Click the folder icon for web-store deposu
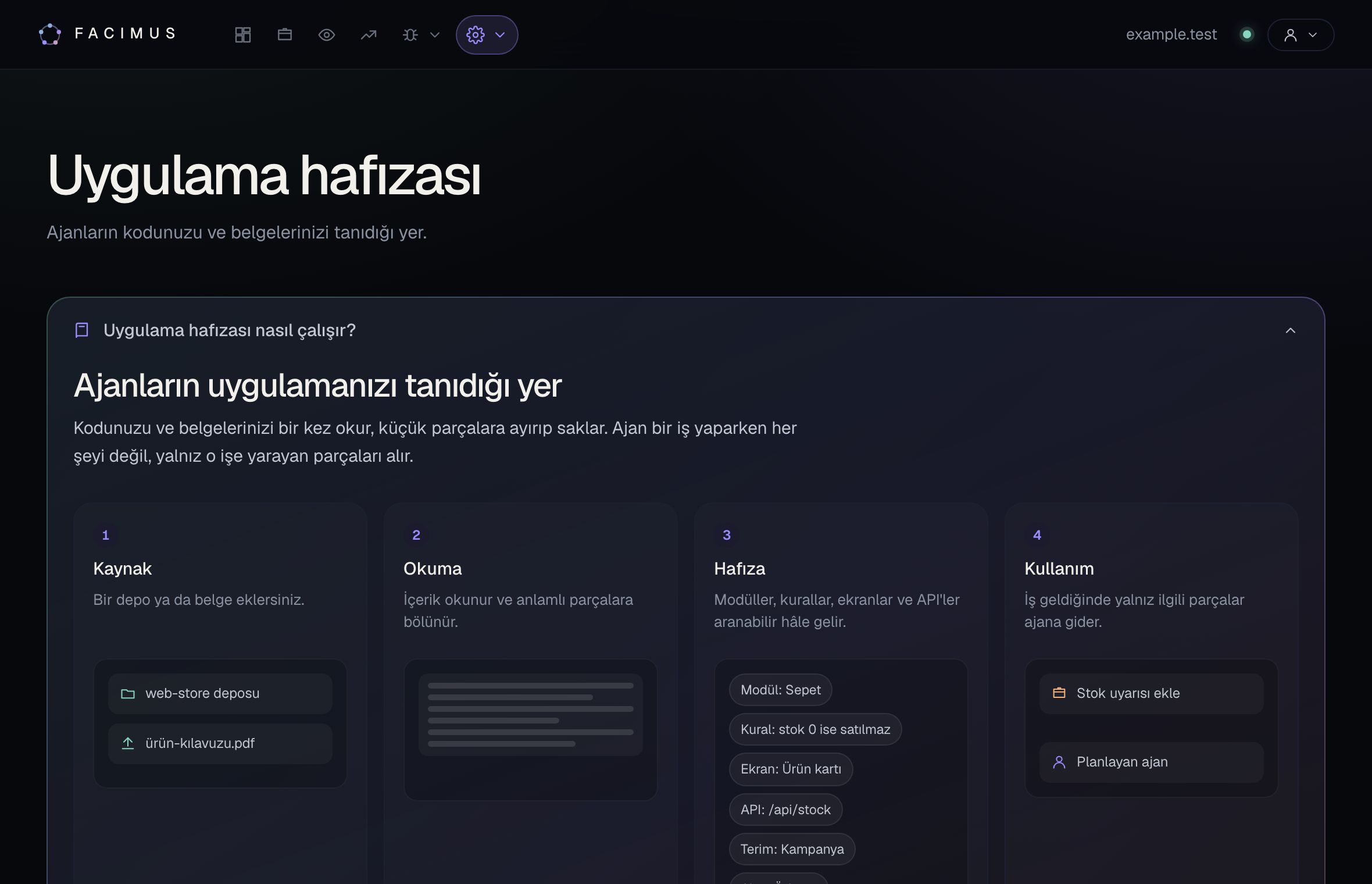1372x884 pixels. (128, 694)
